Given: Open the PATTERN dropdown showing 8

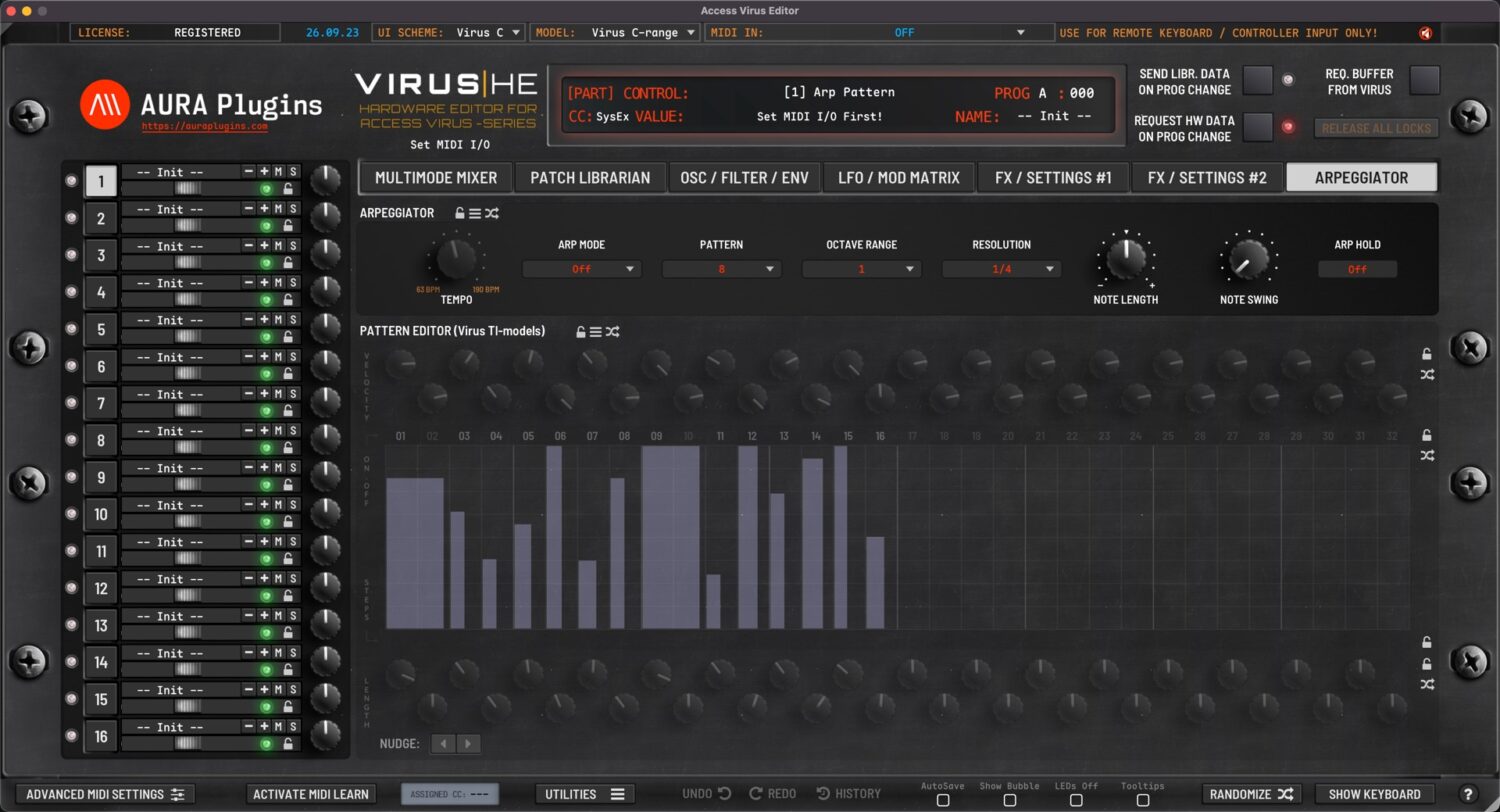Looking at the screenshot, I should tap(722, 269).
